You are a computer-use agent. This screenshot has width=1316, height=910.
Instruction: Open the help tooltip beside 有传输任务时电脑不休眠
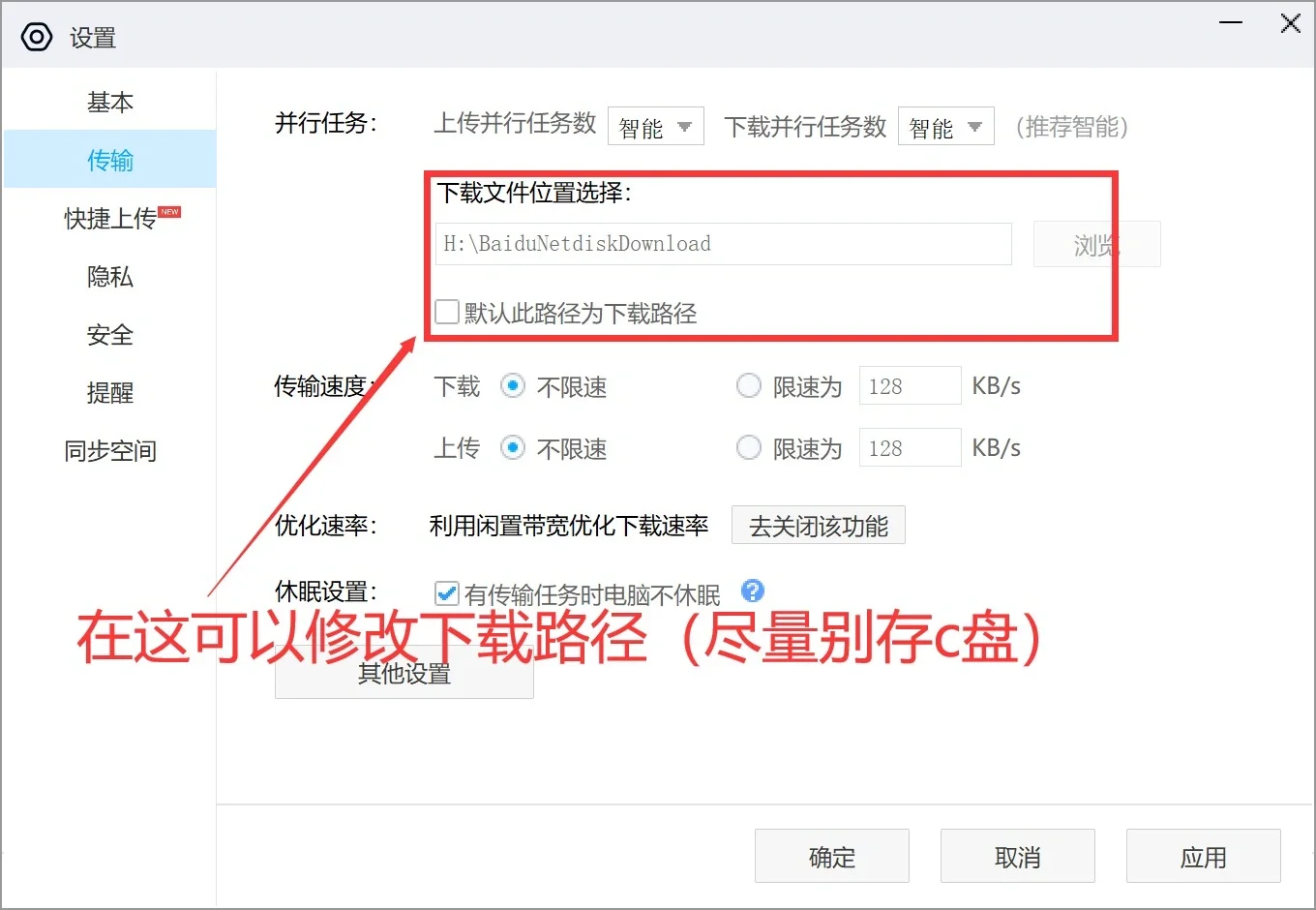coord(752,591)
